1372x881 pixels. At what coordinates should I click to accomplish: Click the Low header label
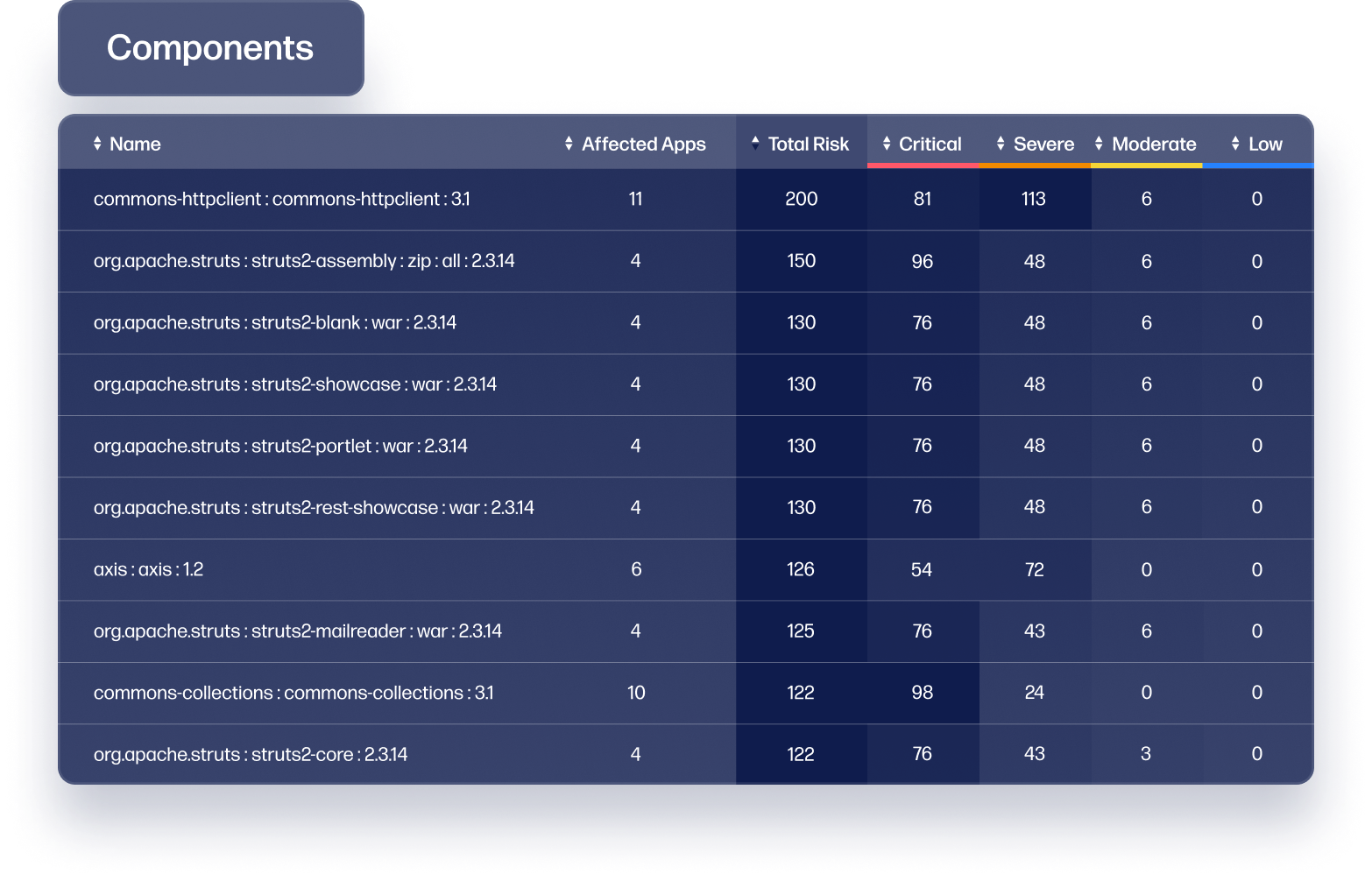point(1265,144)
